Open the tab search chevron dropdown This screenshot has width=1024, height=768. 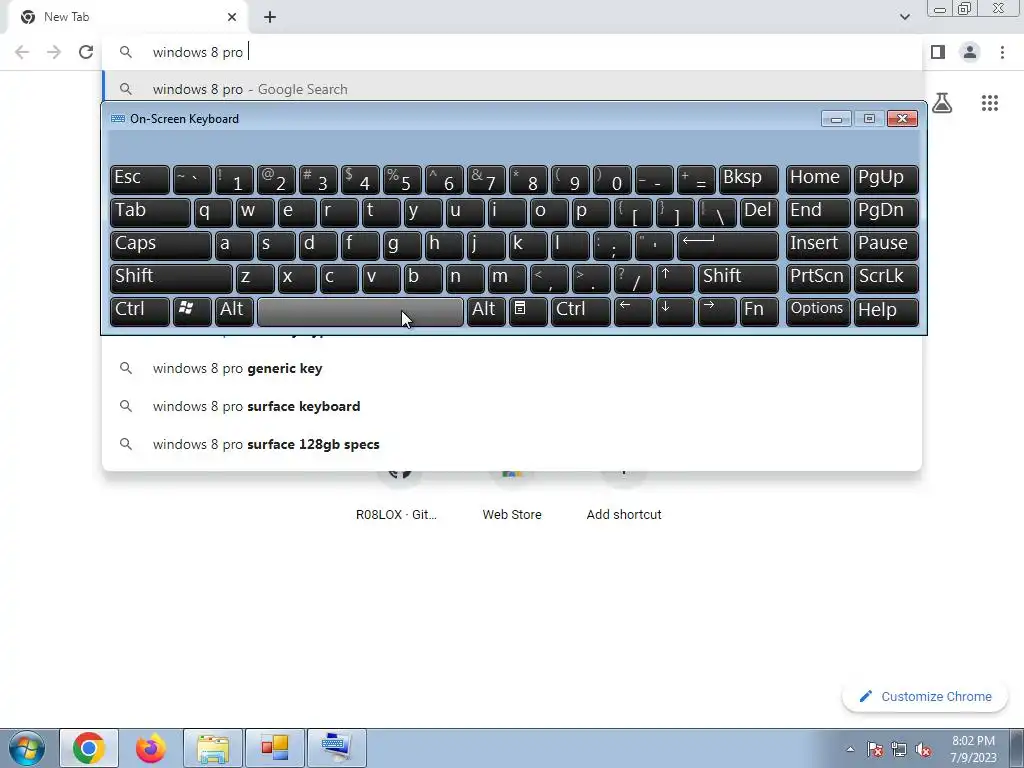[904, 17]
